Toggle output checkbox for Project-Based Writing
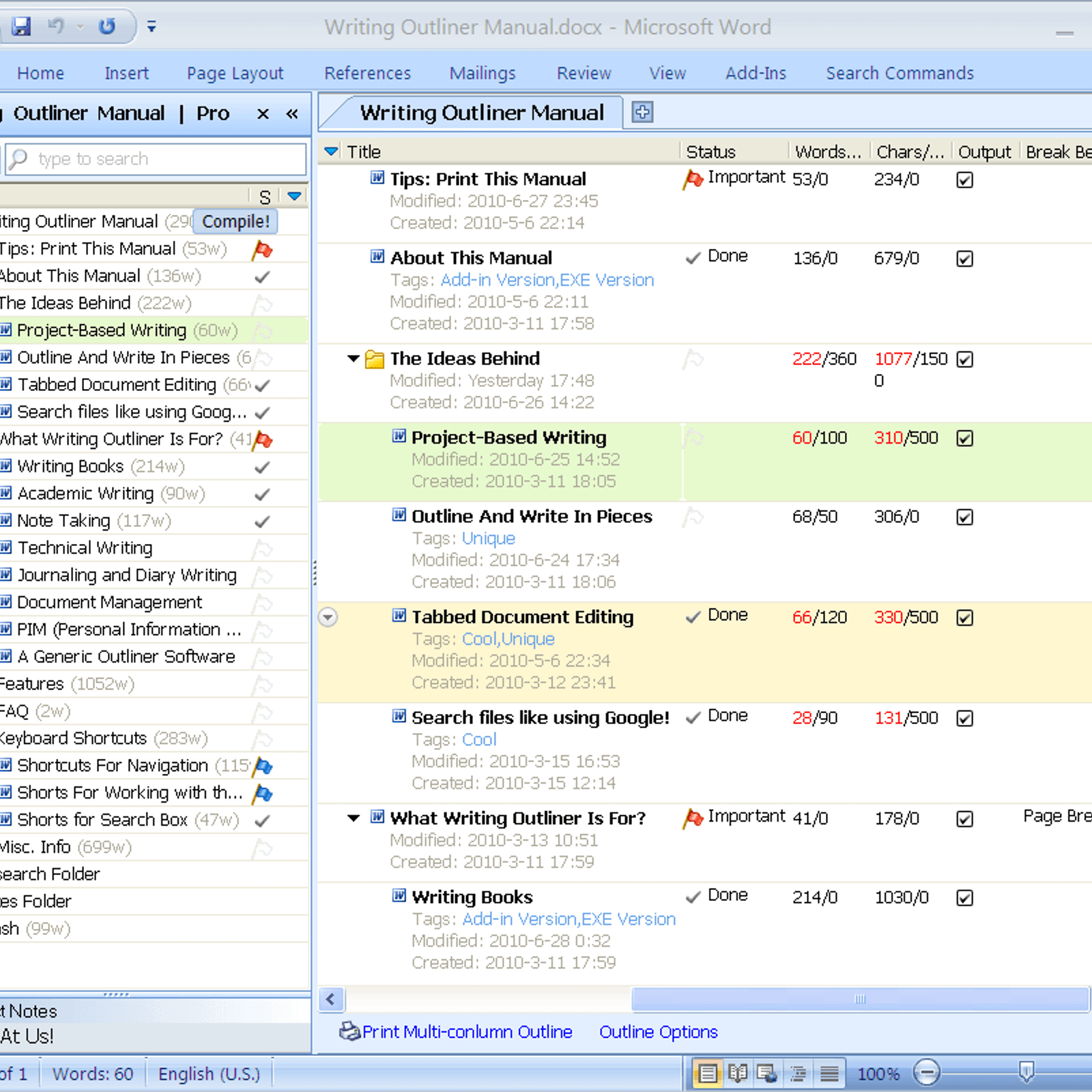 pos(964,439)
